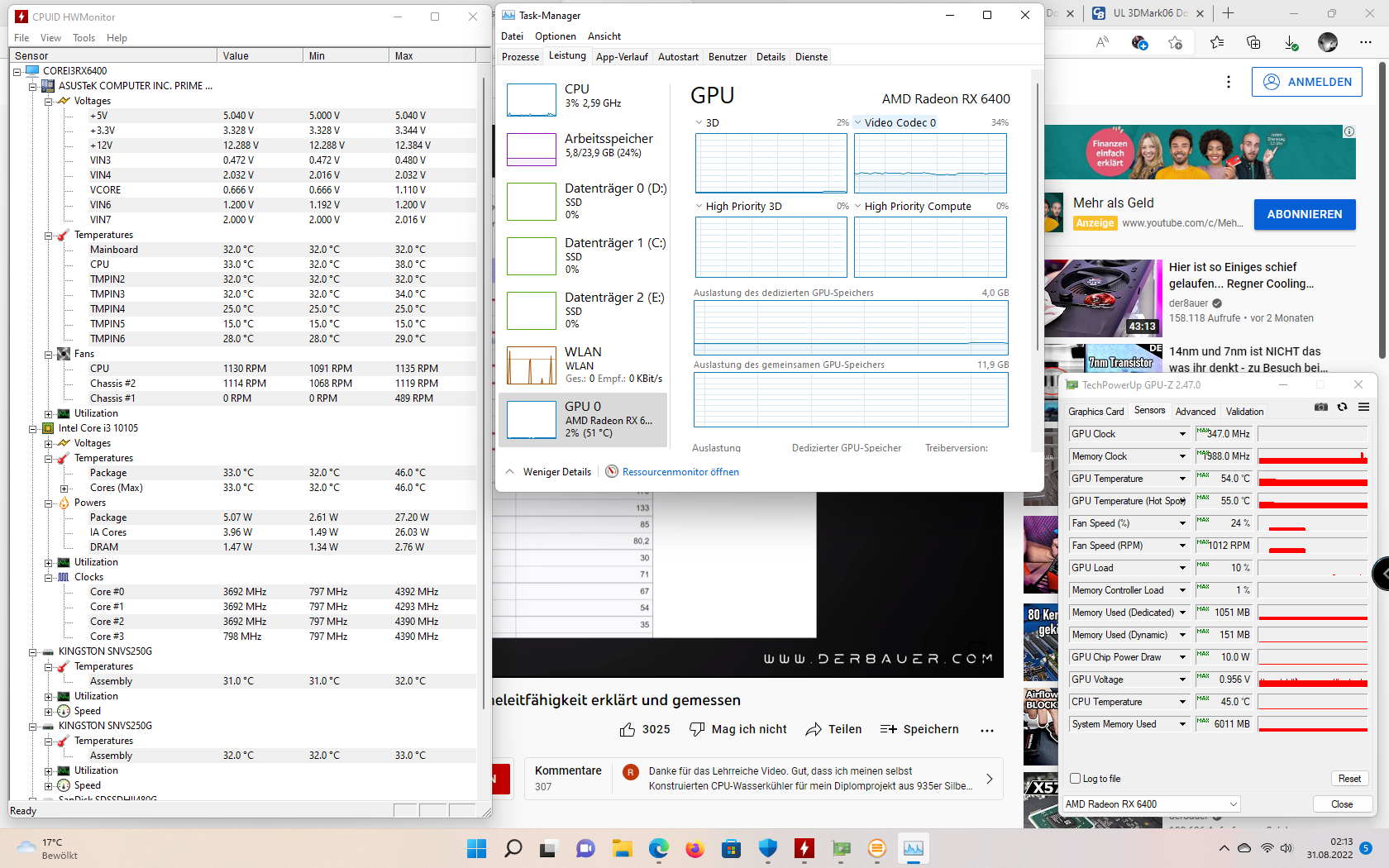The height and width of the screenshot is (868, 1389).
Task: Select the WLAN panel in Task Manager sidebar
Action: click(585, 365)
